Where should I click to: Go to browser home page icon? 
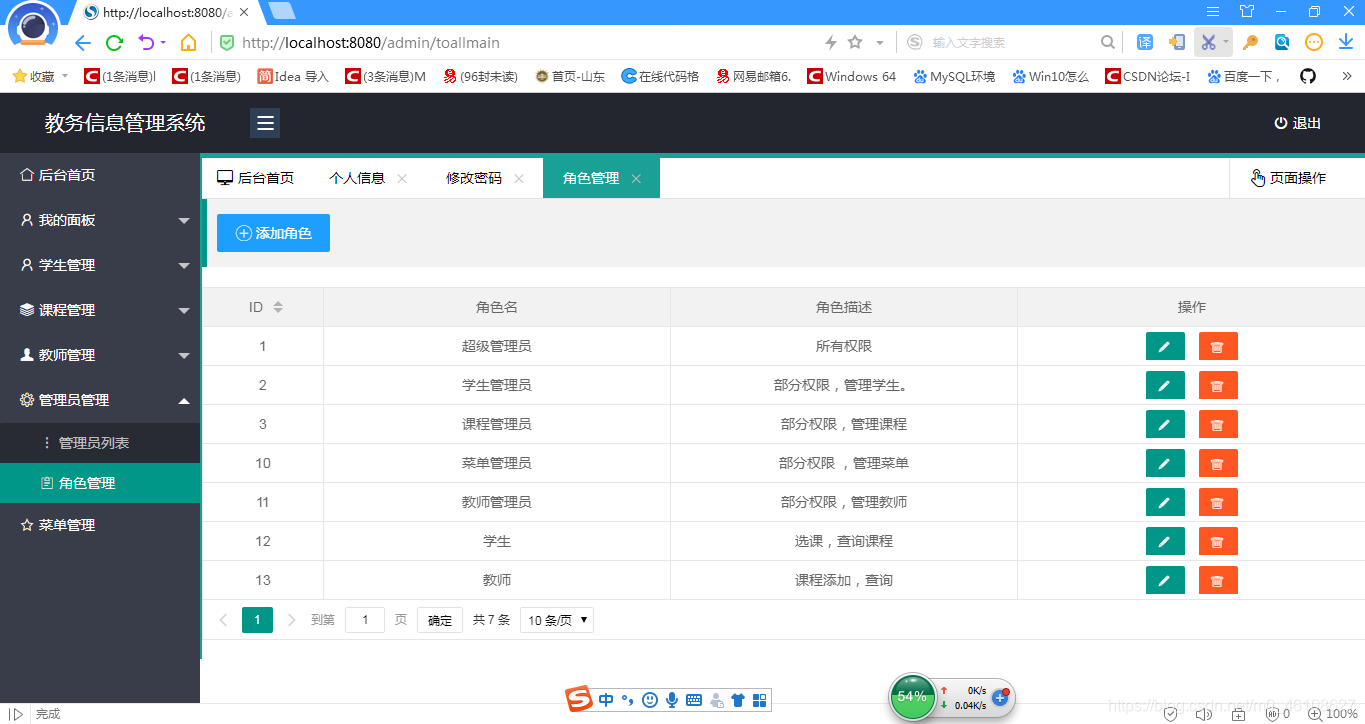tap(188, 43)
